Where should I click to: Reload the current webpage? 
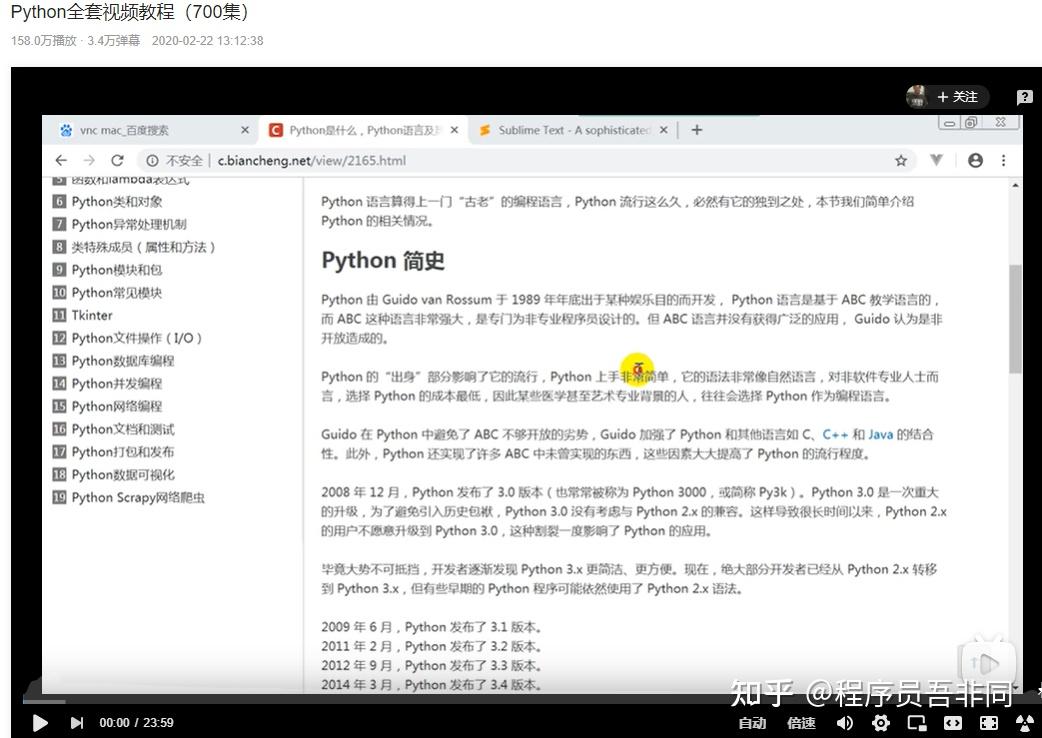pos(117,160)
